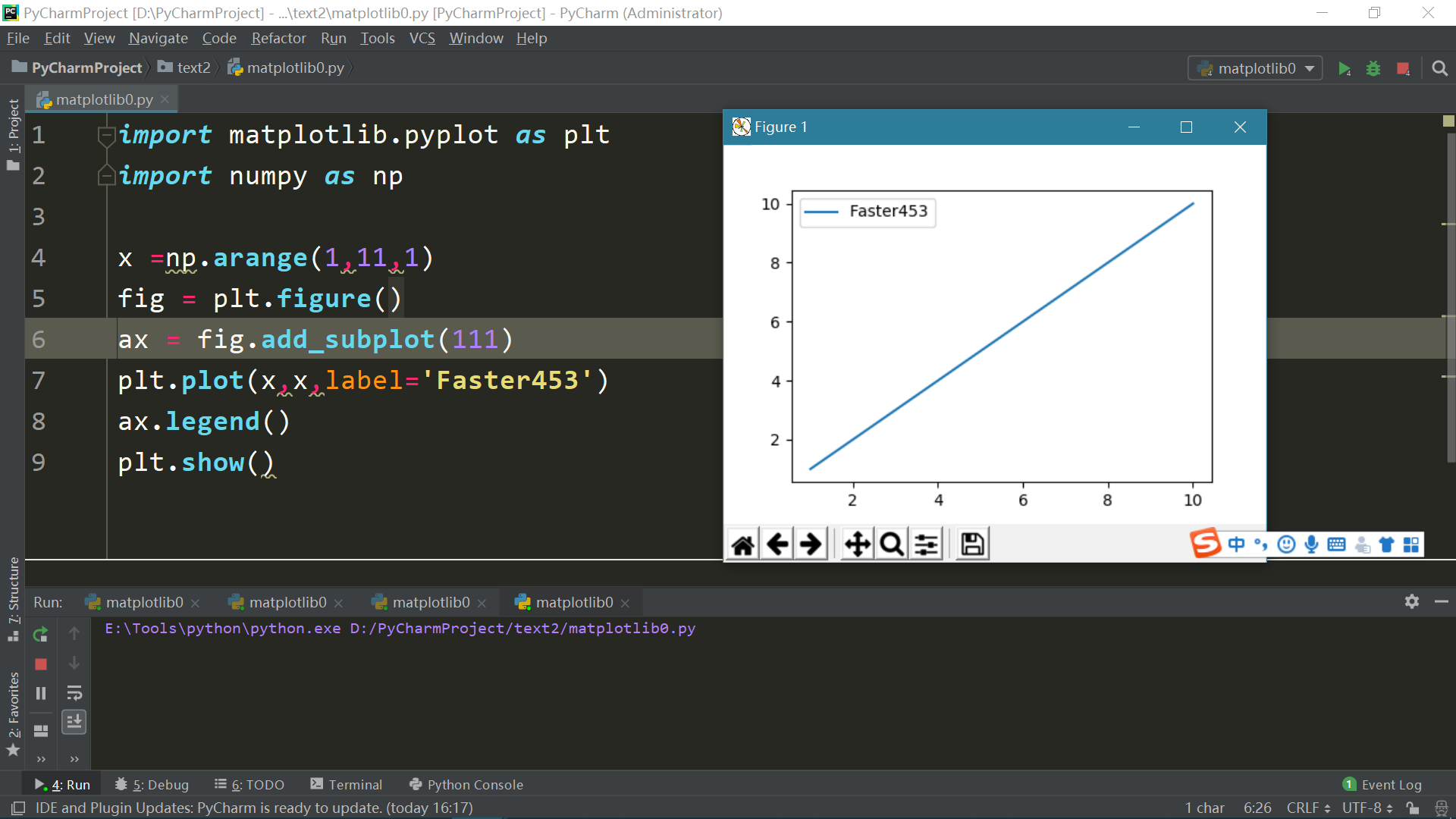Click the Debug bug icon in the toolbar

pos(1373,69)
